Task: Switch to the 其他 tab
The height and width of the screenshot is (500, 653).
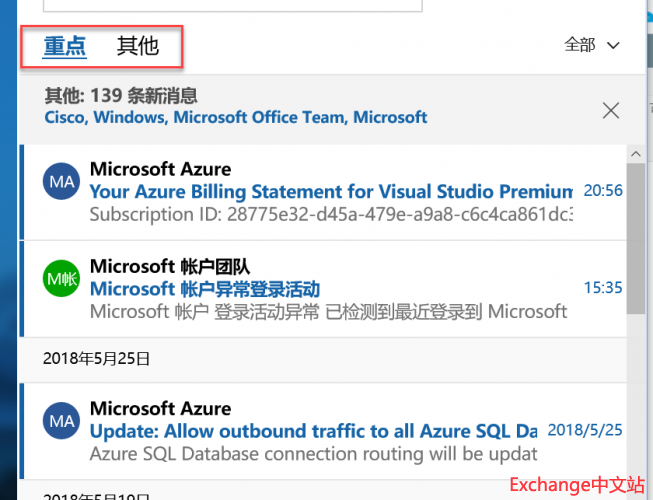Action: click(138, 46)
